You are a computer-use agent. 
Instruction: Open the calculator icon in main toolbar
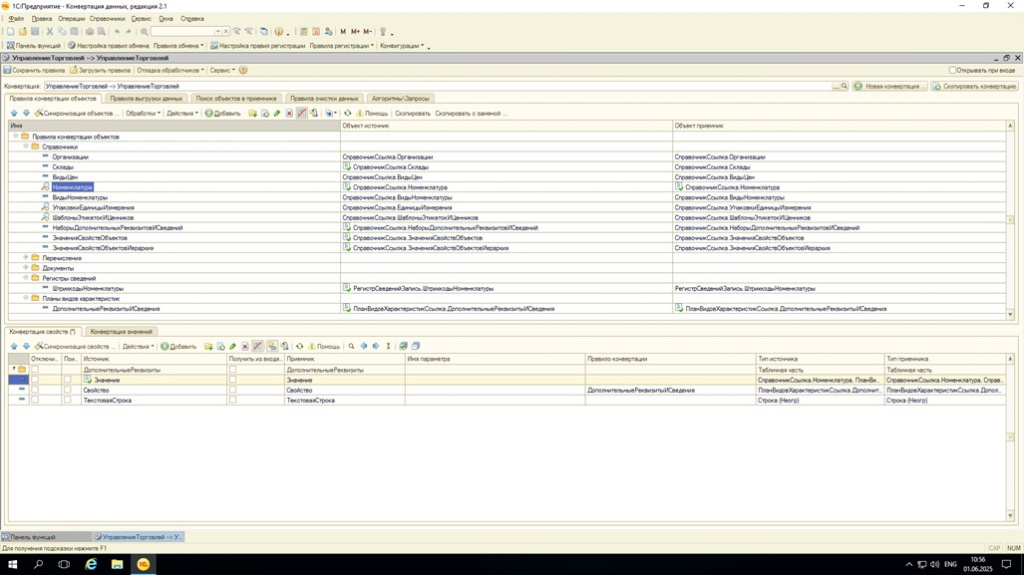(304, 31)
